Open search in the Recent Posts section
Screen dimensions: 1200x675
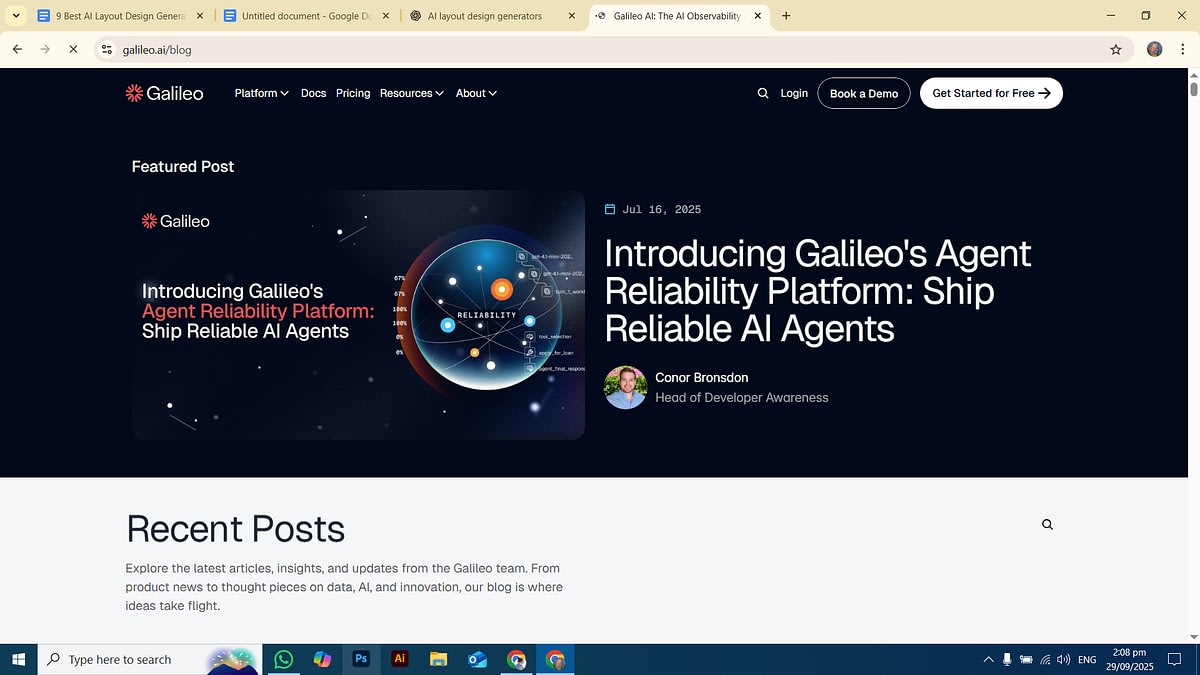[1047, 524]
